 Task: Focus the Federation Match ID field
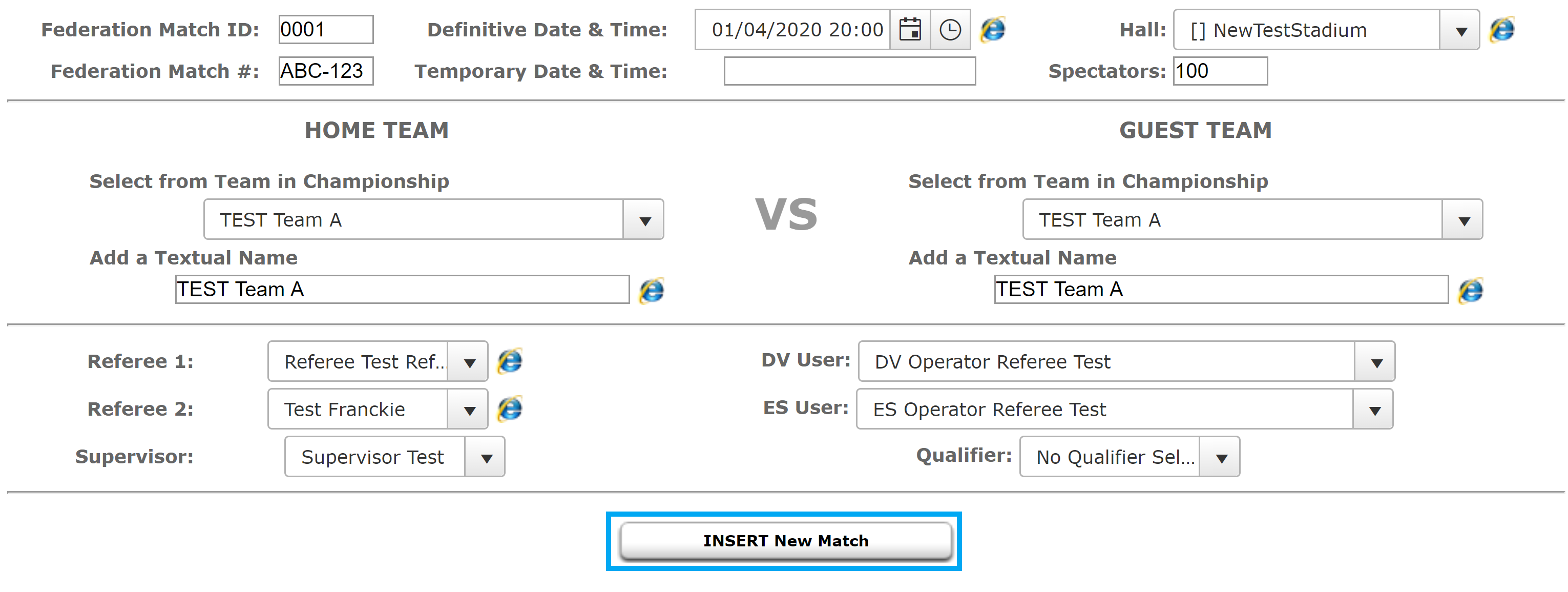(x=326, y=29)
